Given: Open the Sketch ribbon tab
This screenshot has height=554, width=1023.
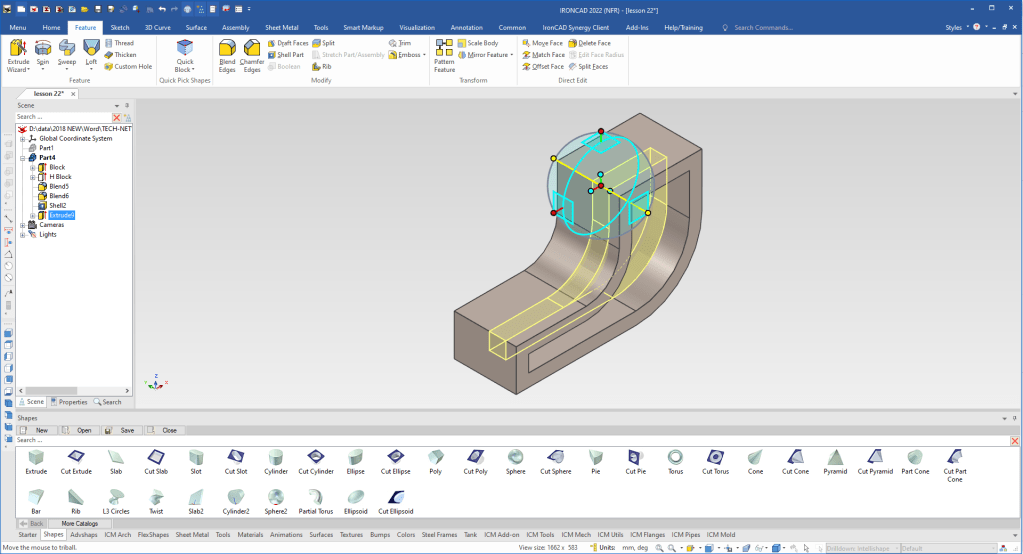Looking at the screenshot, I should 119,28.
